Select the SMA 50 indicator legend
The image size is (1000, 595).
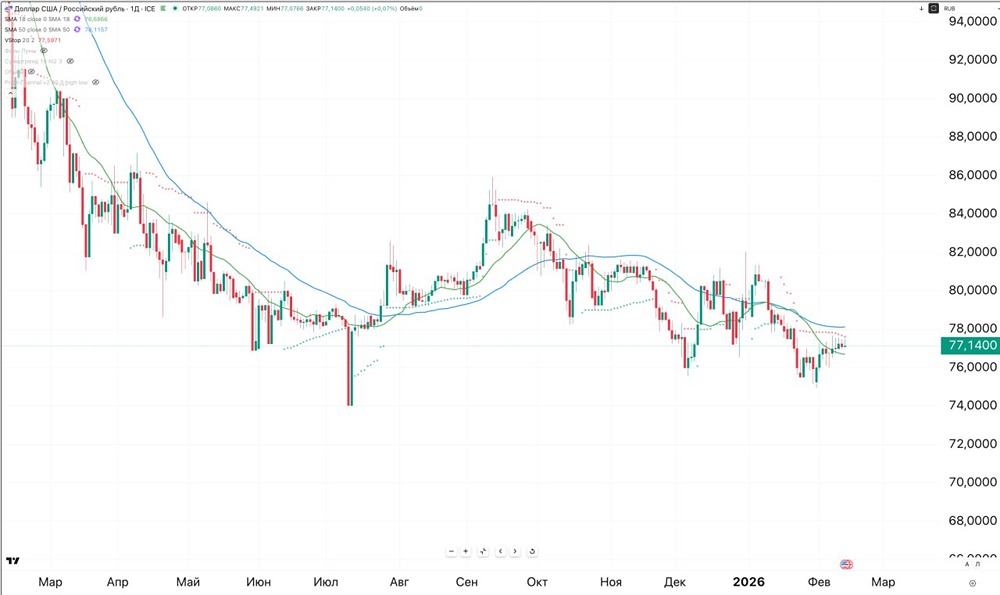point(37,29)
